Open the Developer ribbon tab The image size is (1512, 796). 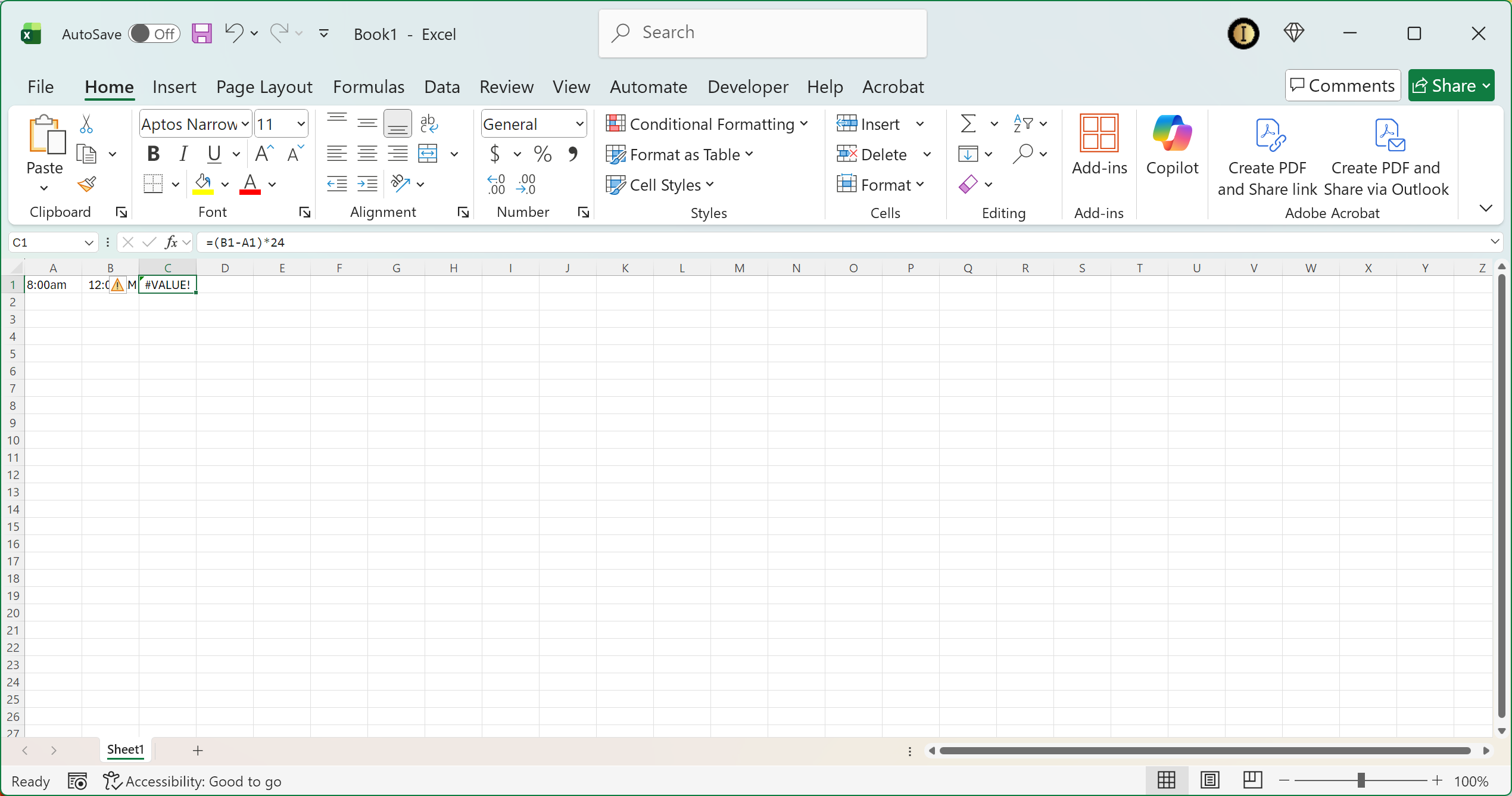click(x=747, y=86)
